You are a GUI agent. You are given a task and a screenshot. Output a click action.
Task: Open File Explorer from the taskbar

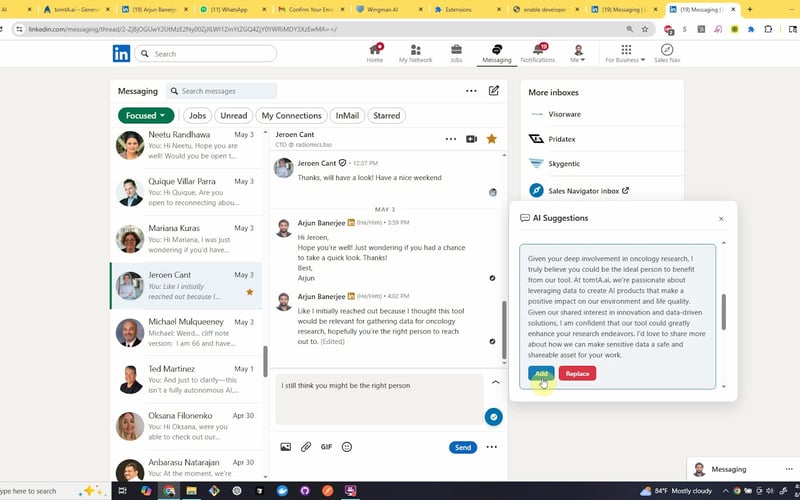tap(191, 491)
